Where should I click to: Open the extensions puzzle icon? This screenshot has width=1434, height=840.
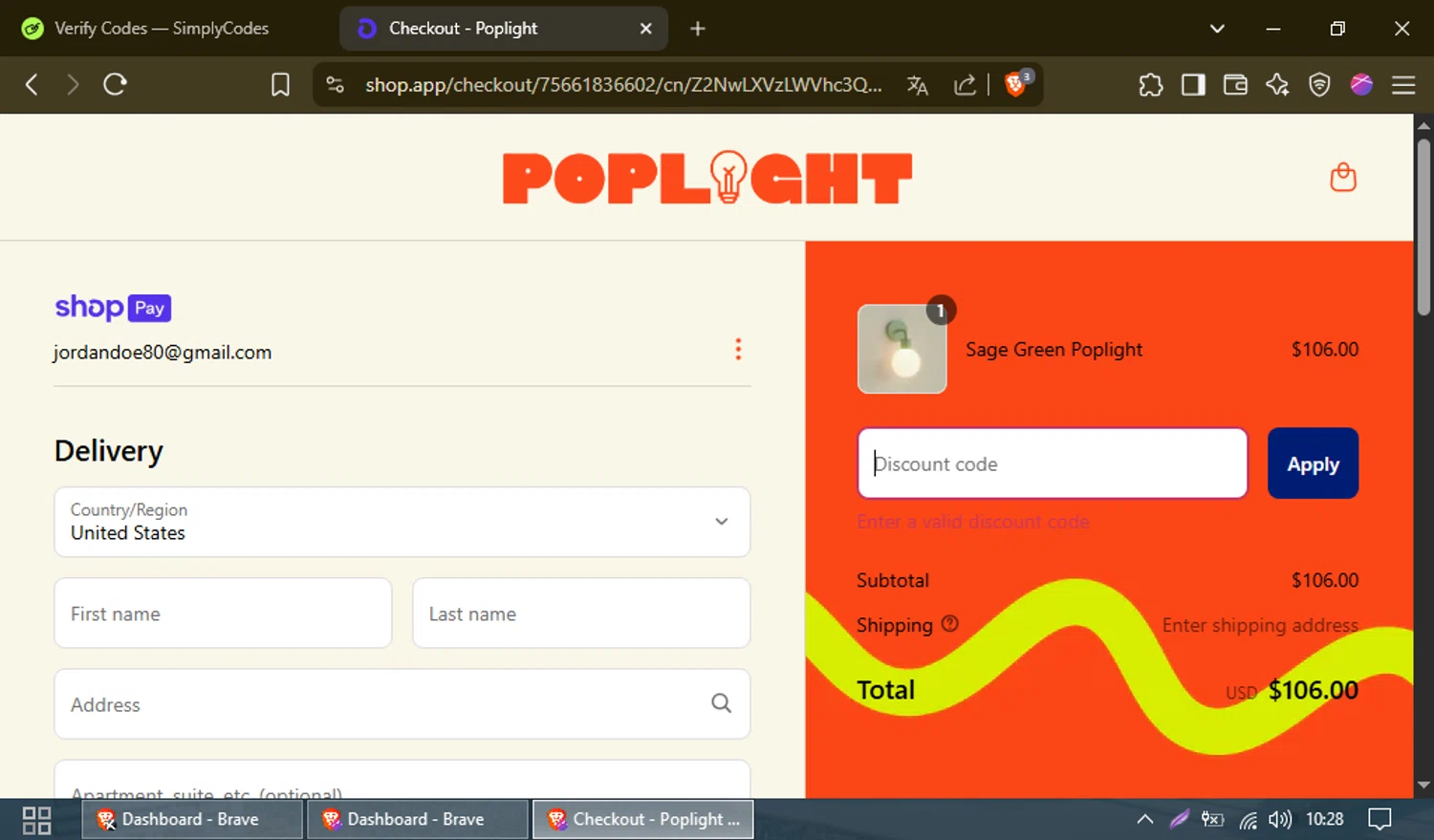coord(1151,85)
